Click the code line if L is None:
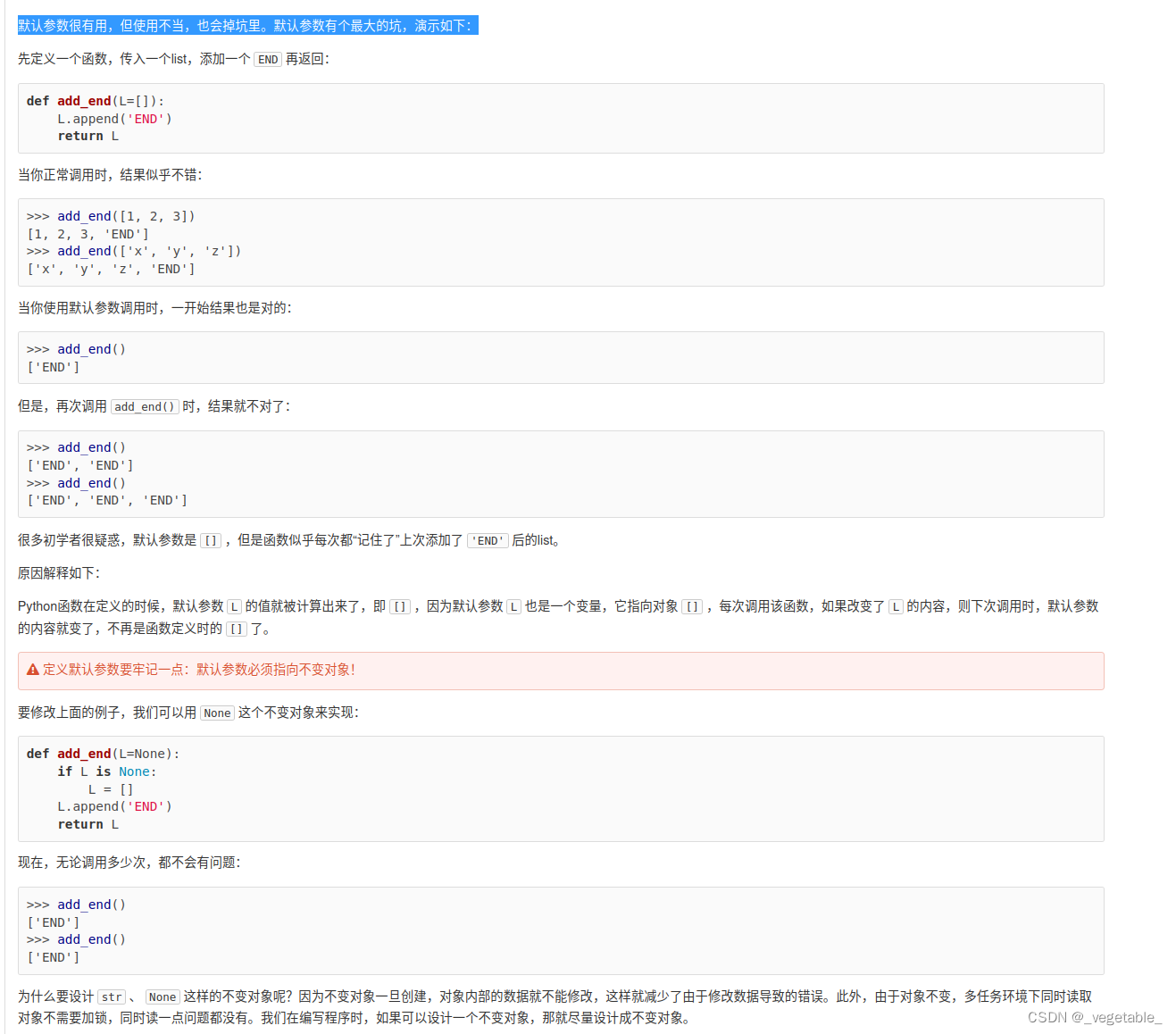This screenshot has height=1034, width=1176. 107,771
